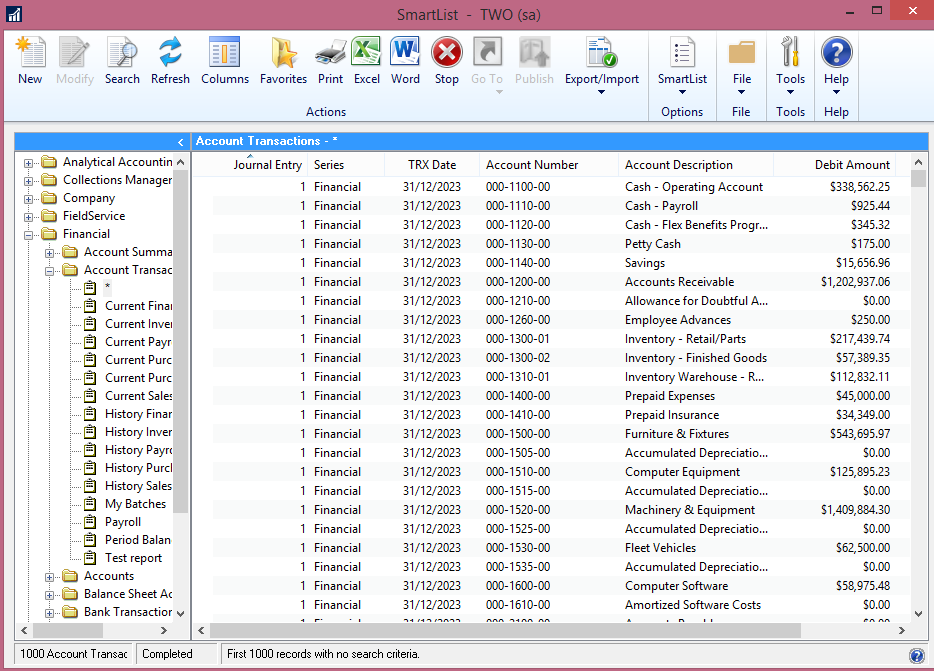Select the My Batches favorite

(135, 504)
